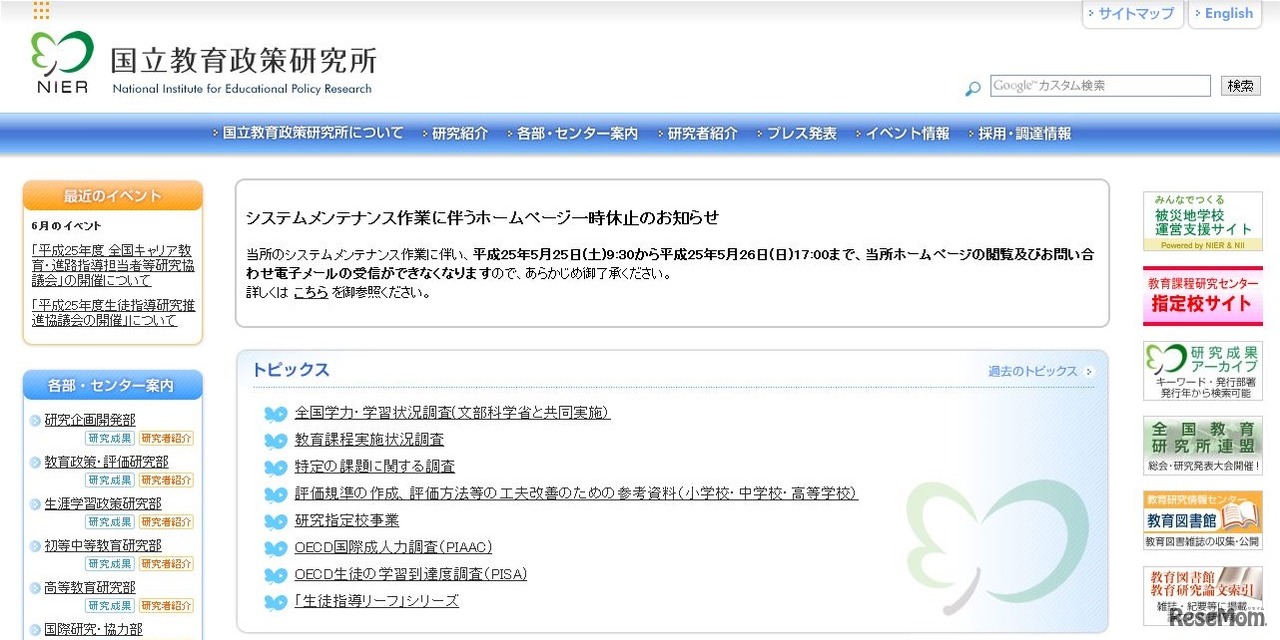
Task: Click こちら link in maintenance notice
Action: coord(310,293)
